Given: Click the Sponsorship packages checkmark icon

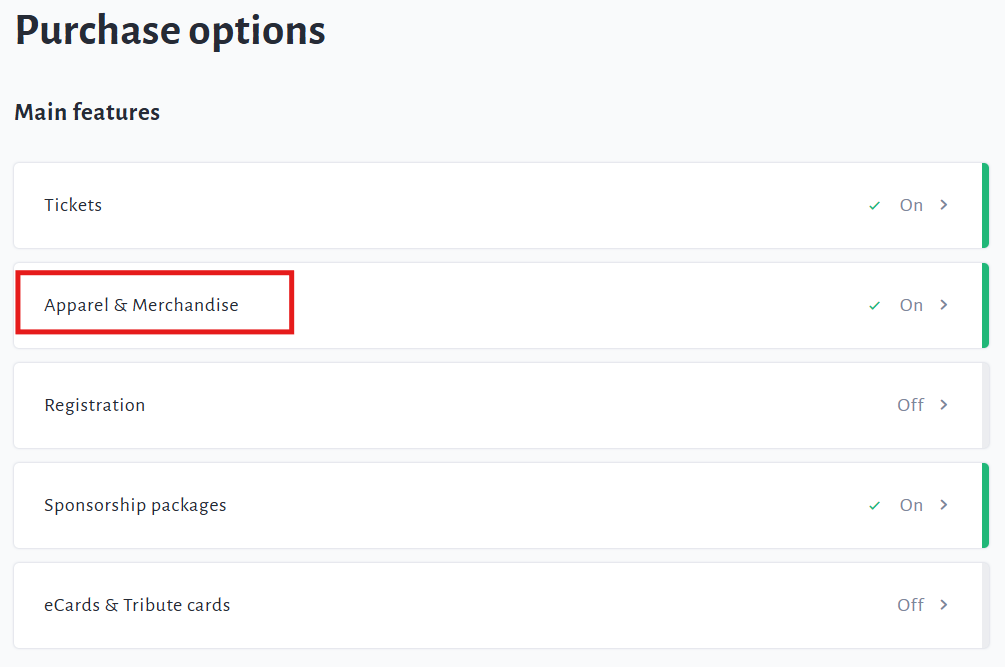Looking at the screenshot, I should (875, 506).
